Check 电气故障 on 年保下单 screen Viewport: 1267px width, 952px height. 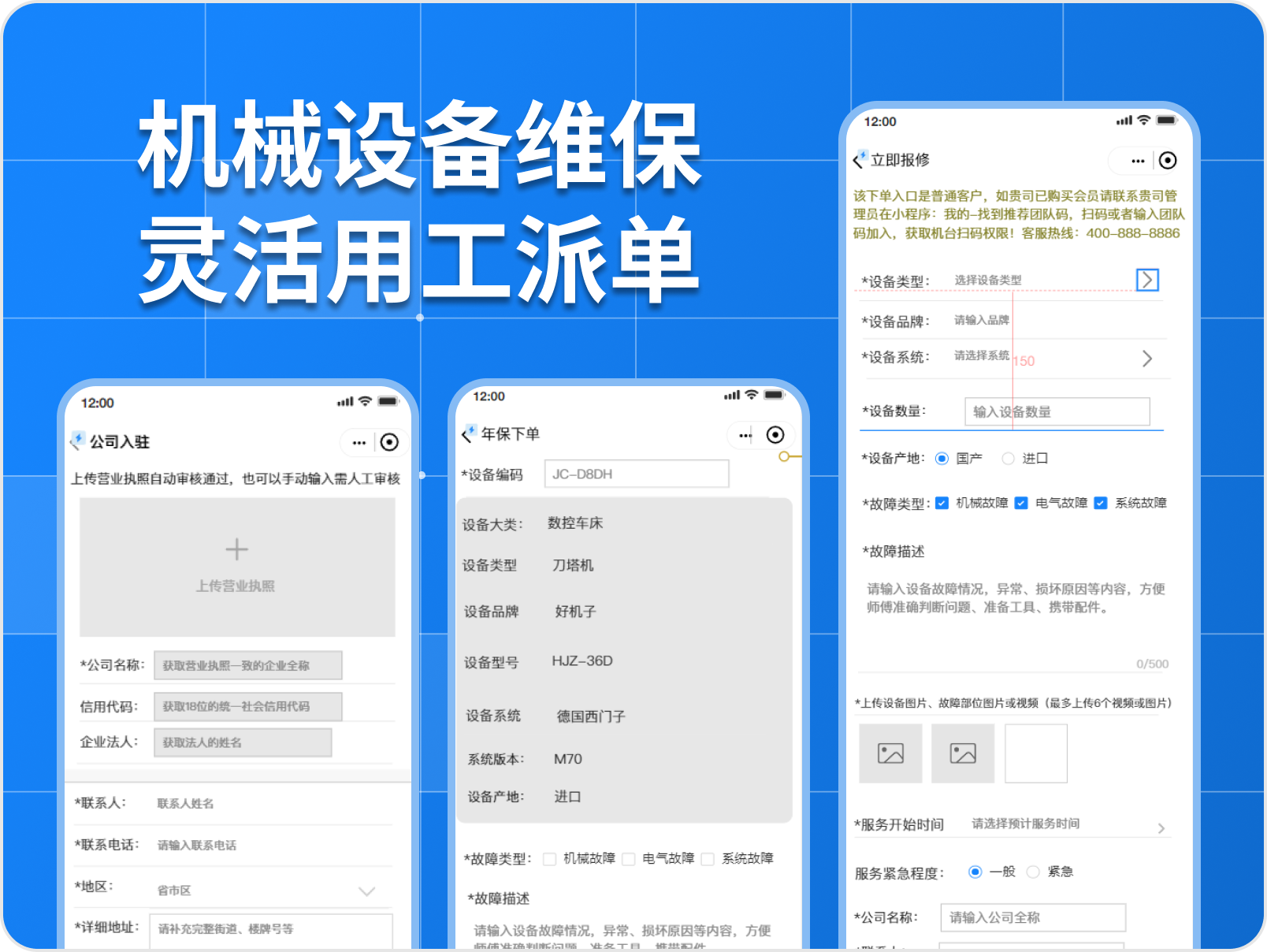(629, 859)
